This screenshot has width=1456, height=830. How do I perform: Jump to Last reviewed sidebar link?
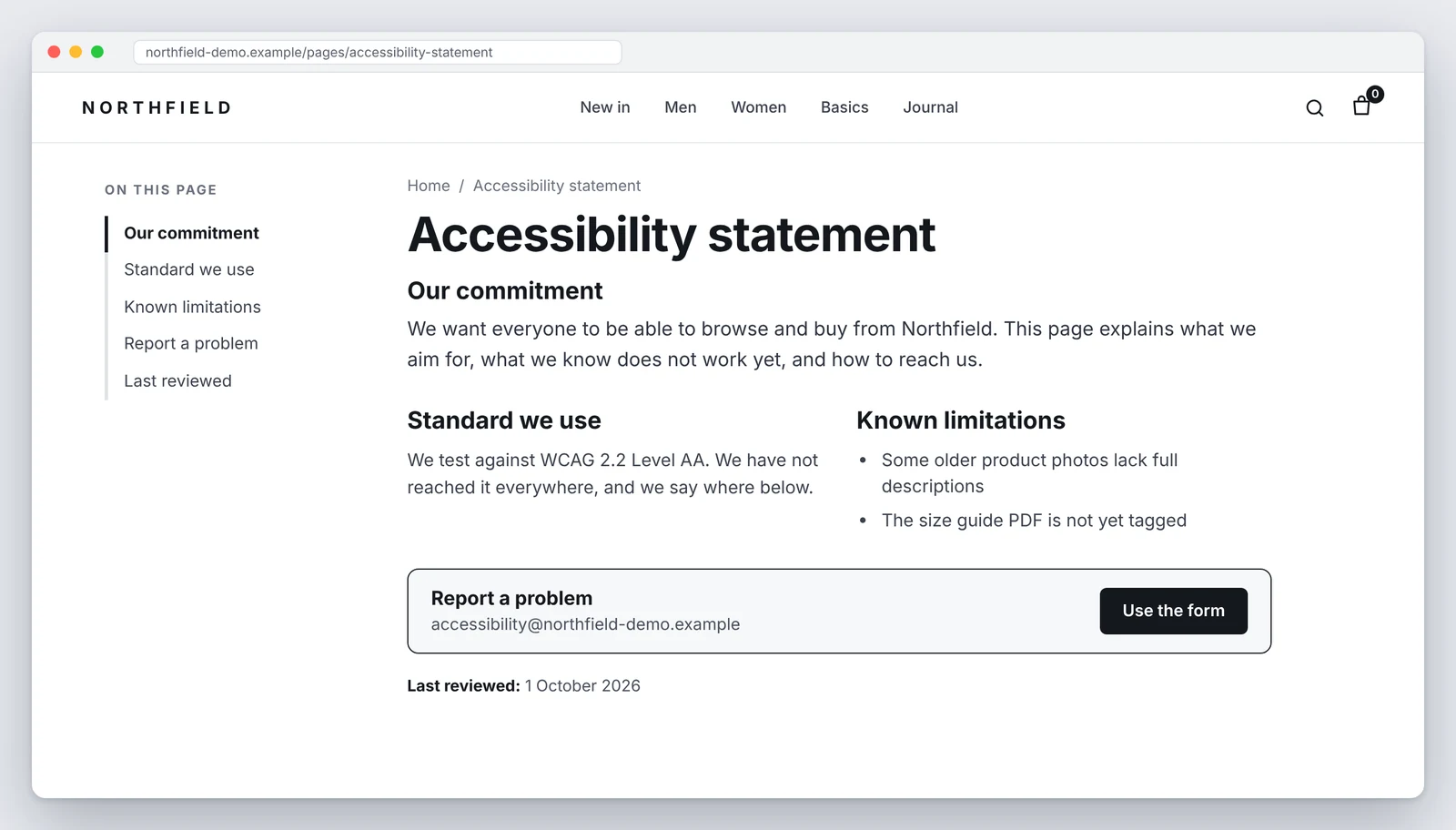[177, 380]
